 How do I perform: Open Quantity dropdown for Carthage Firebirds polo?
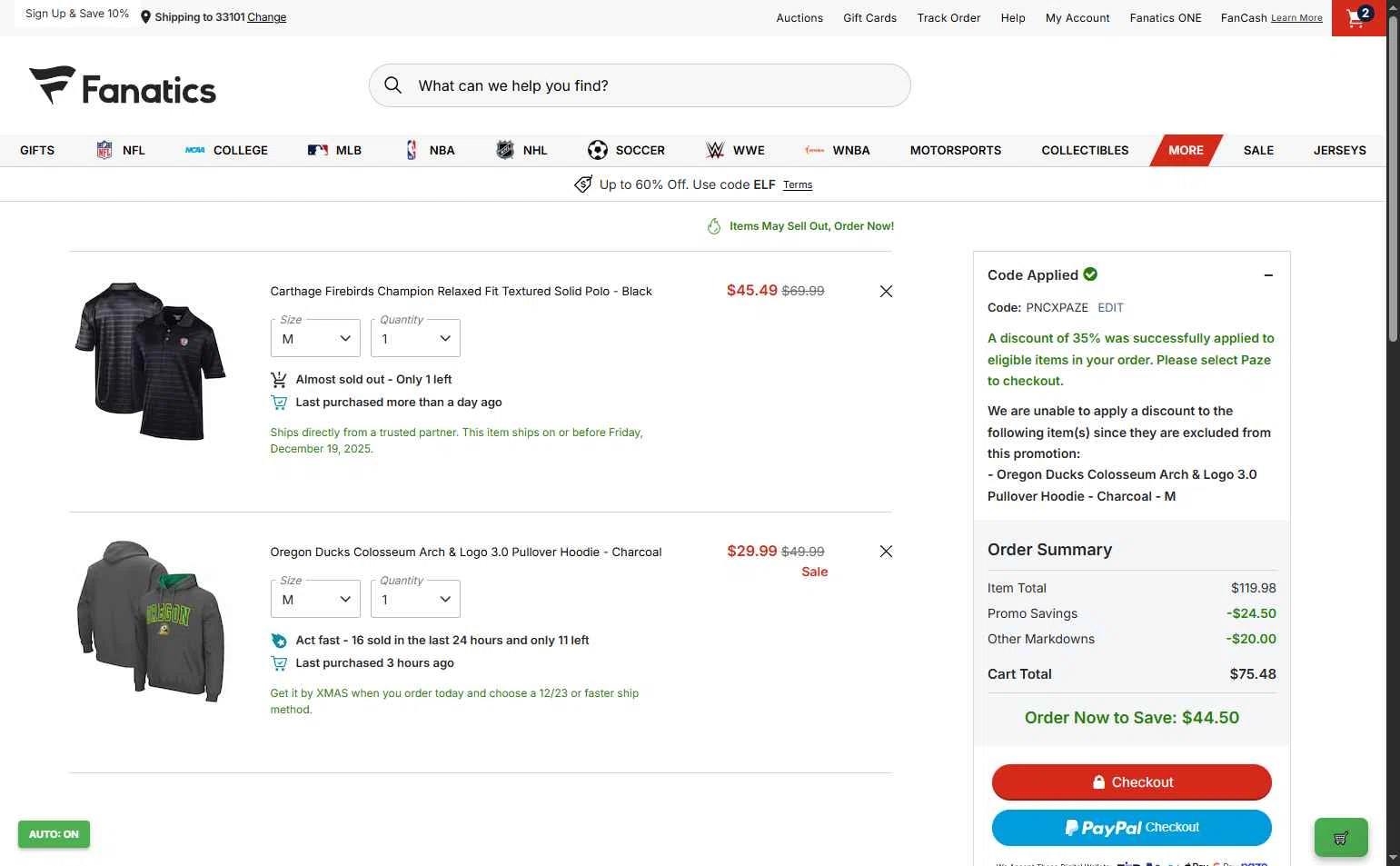[415, 339]
